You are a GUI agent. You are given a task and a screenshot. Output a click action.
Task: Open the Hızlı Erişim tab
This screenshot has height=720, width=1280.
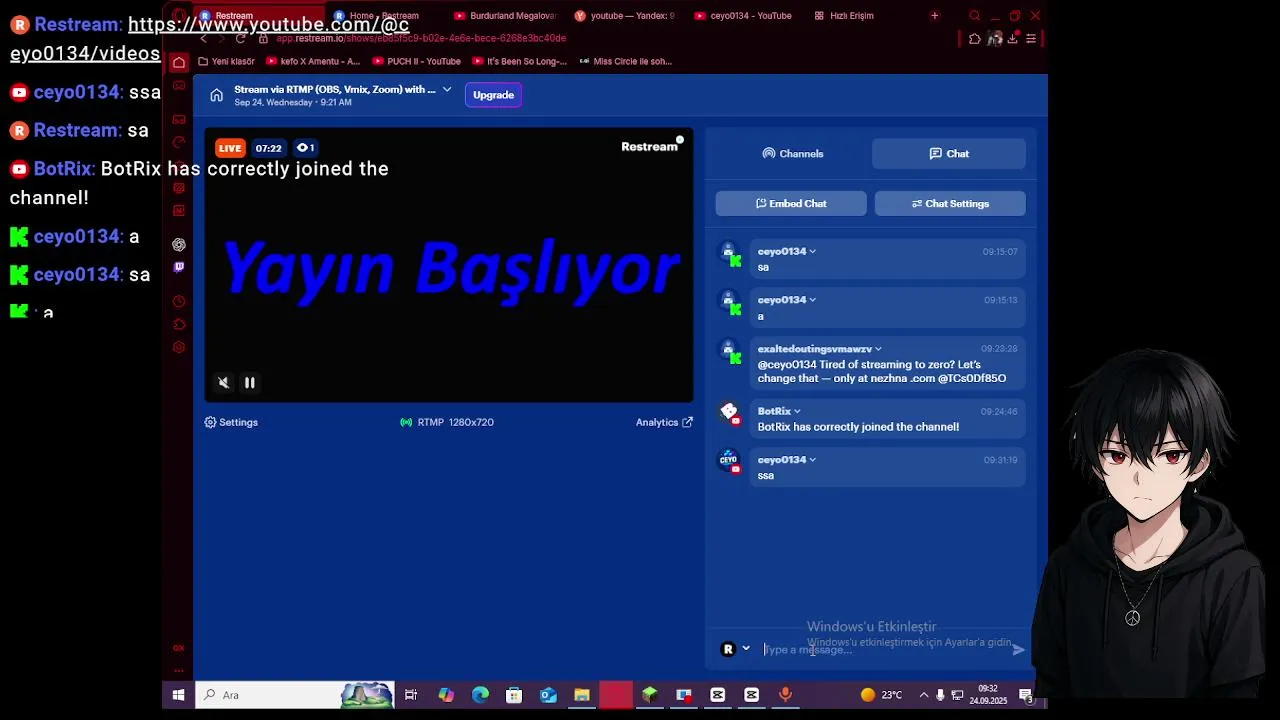pyautogui.click(x=845, y=16)
